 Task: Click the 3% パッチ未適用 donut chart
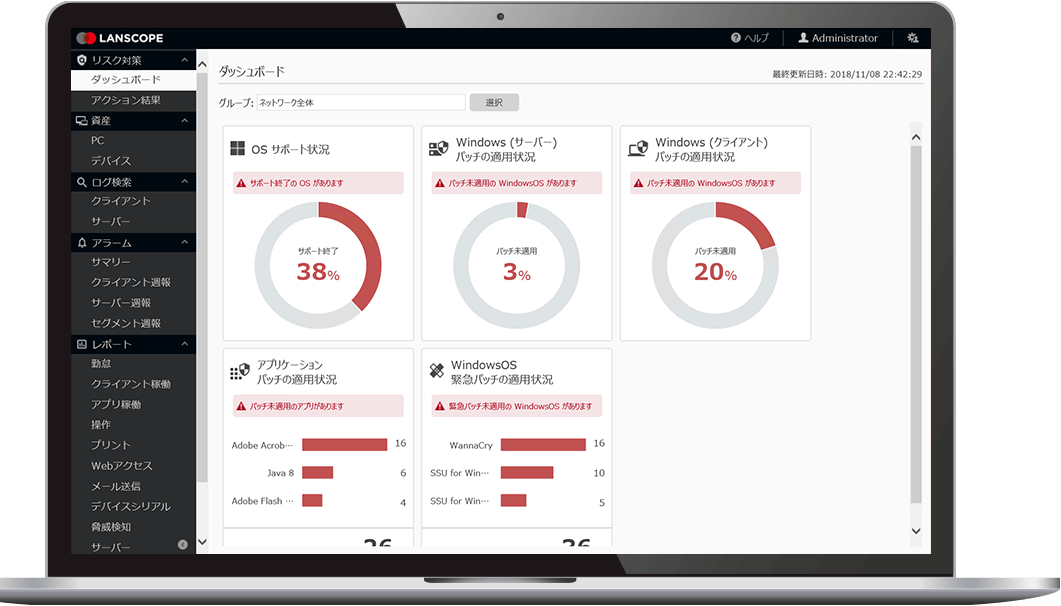(516, 265)
